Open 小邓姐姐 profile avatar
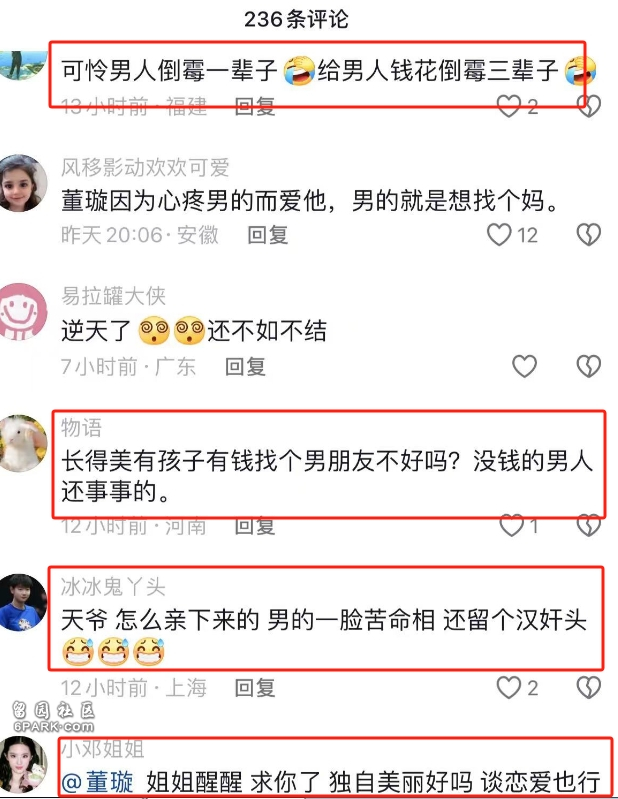This screenshot has width=618, height=799. point(22,764)
